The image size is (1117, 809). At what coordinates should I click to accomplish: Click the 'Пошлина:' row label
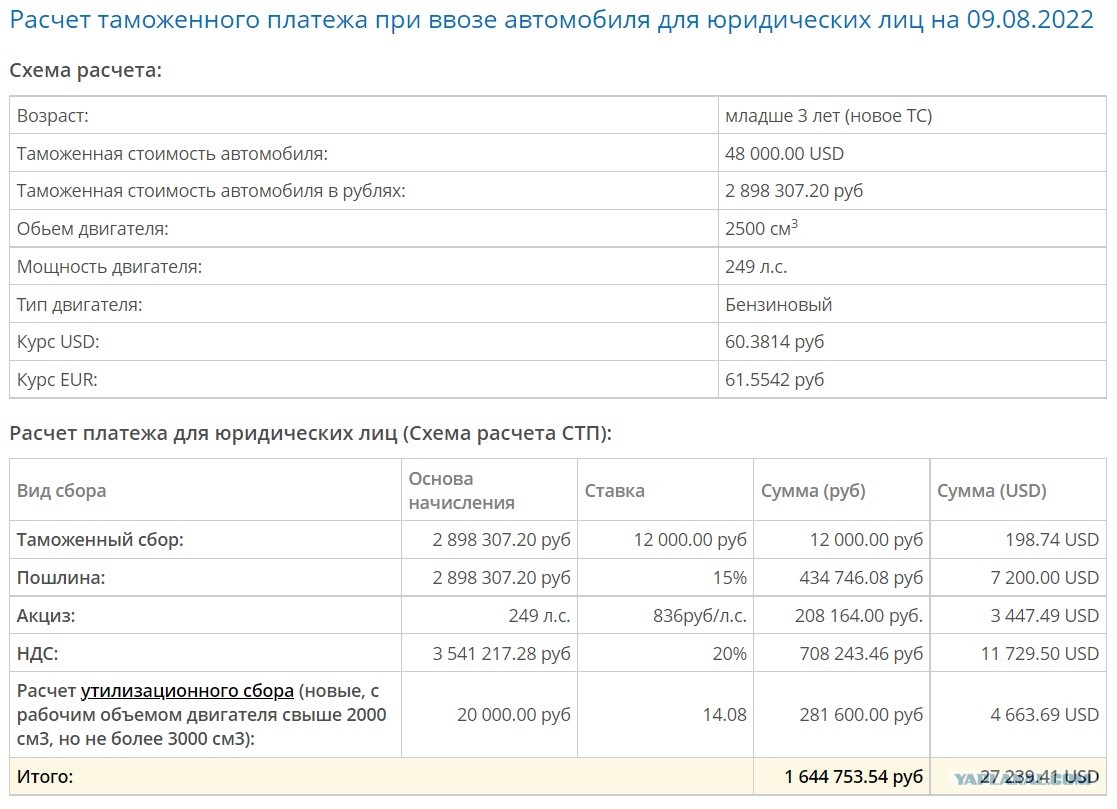click(61, 578)
